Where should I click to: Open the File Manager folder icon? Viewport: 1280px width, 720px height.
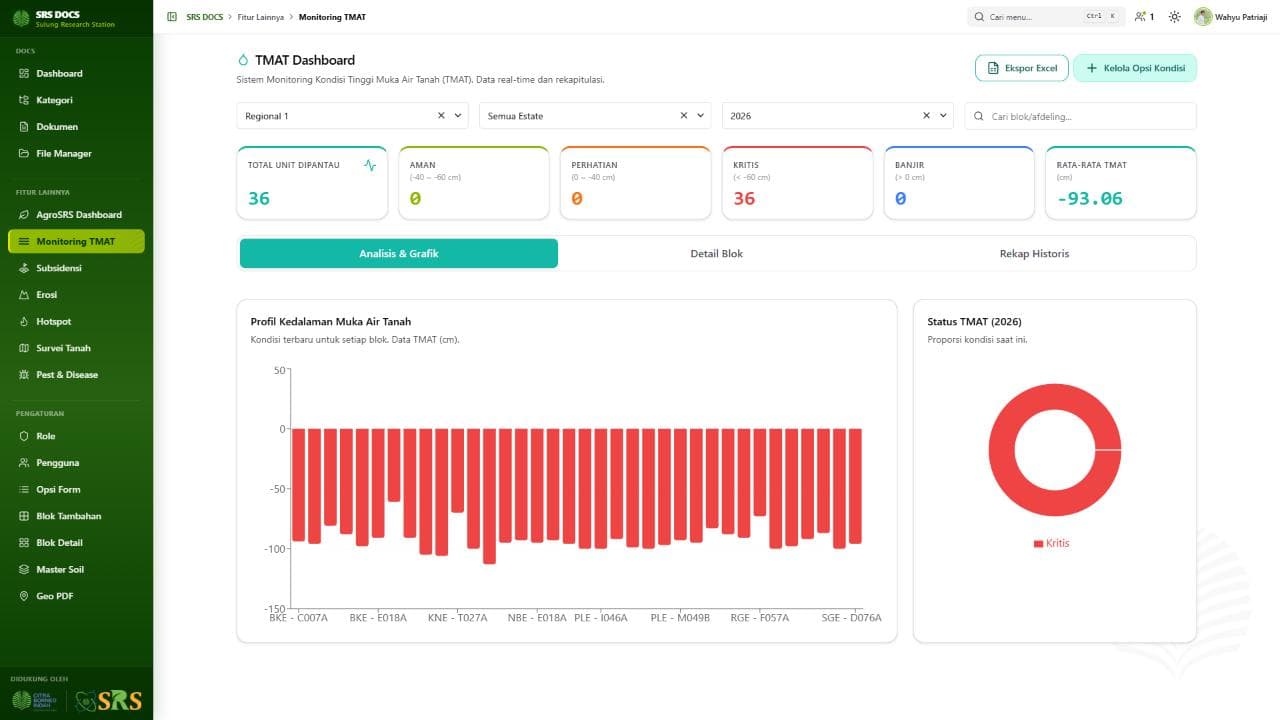click(25, 153)
